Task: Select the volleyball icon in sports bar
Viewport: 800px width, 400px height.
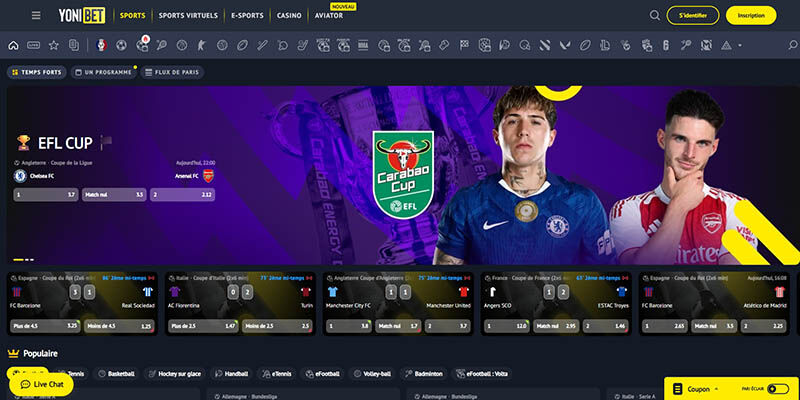Action: 222,45
